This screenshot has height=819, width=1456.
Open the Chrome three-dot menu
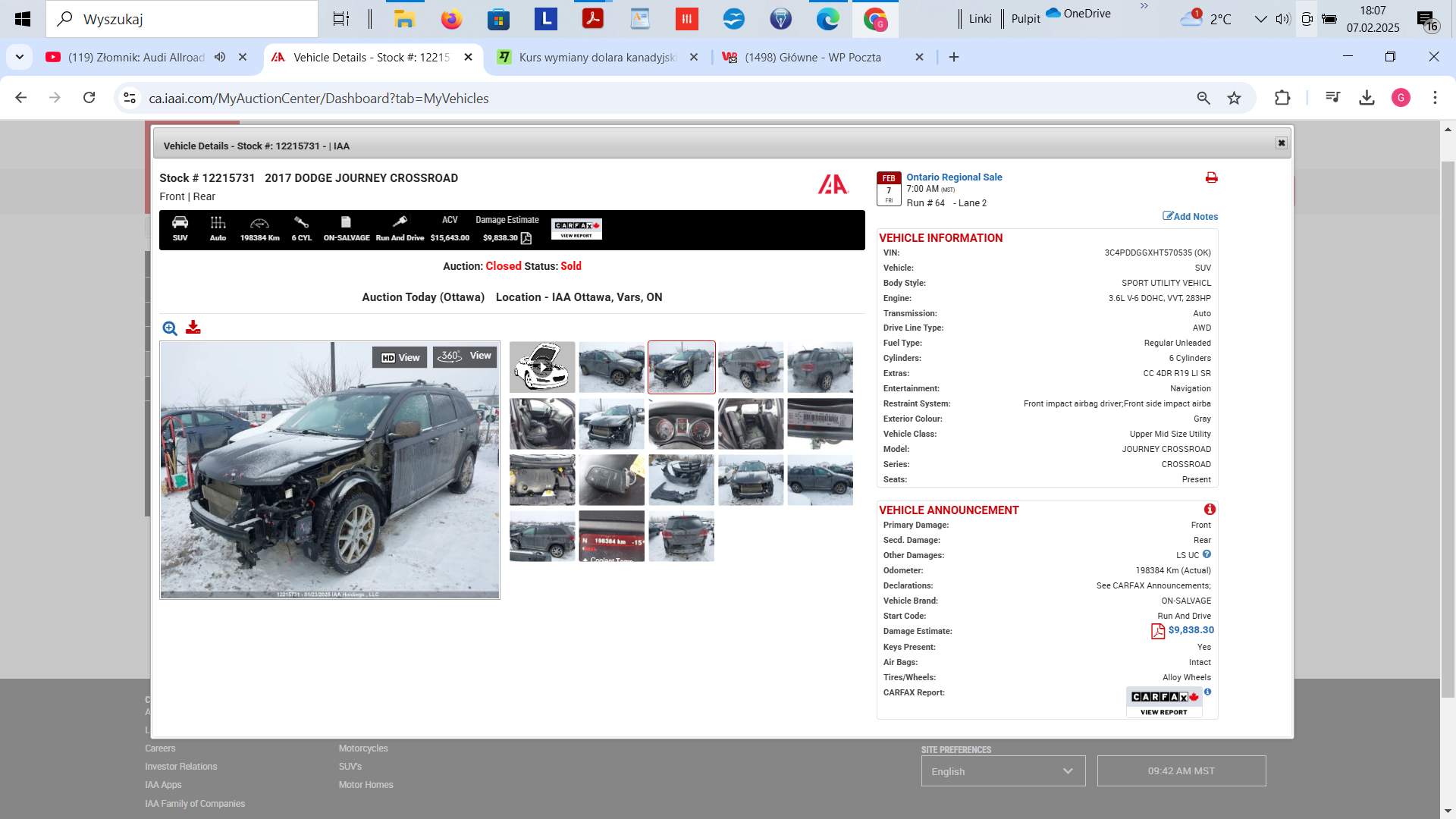click(x=1435, y=98)
